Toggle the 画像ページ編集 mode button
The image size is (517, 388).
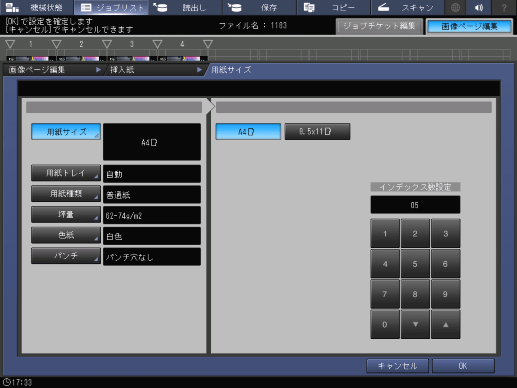pyautogui.click(x=469, y=26)
